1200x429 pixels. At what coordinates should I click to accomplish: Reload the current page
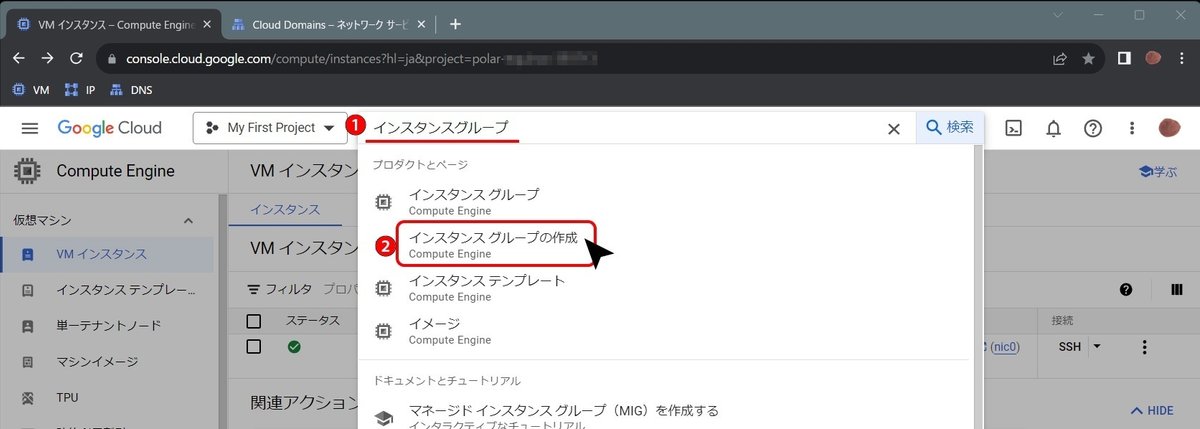(76, 59)
